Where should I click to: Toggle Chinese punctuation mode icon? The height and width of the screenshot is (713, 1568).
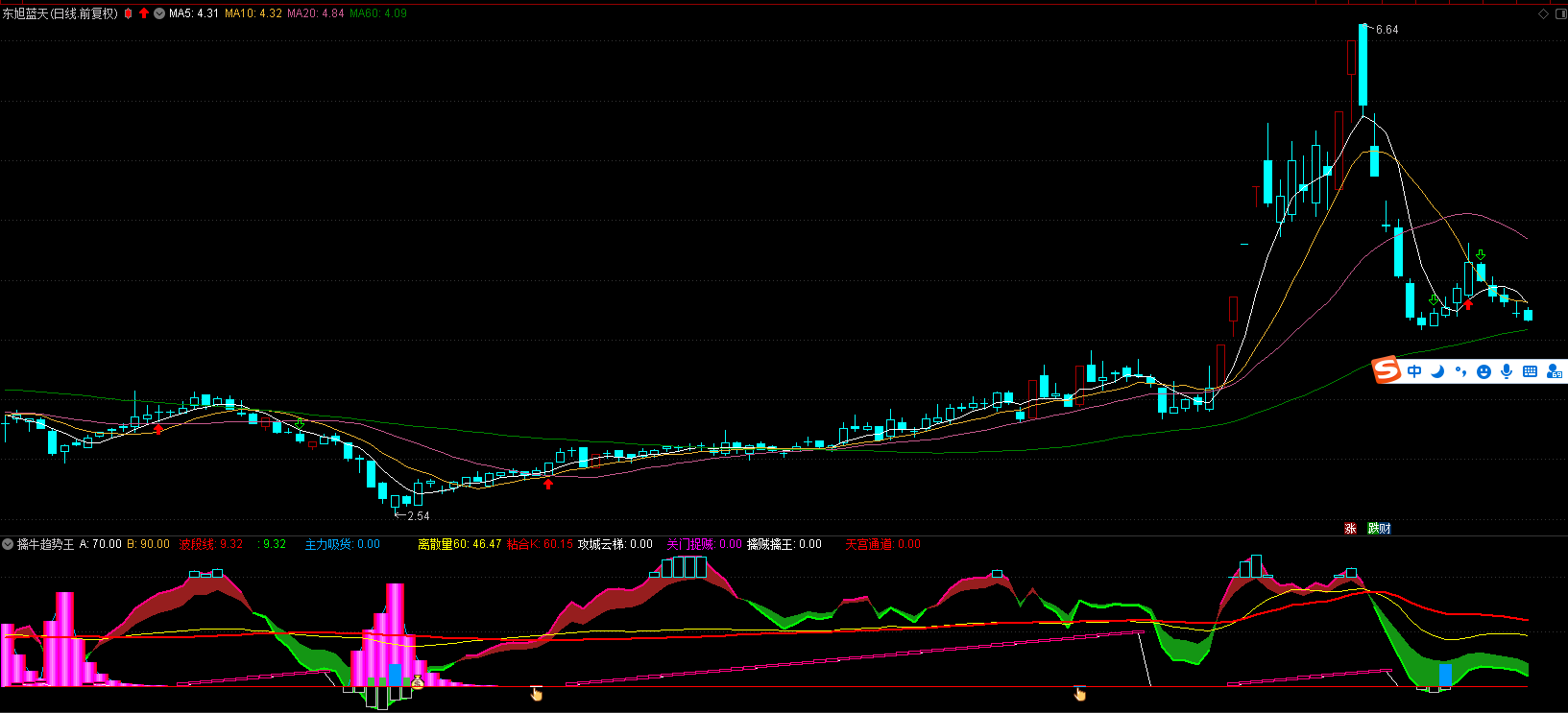tap(1460, 371)
